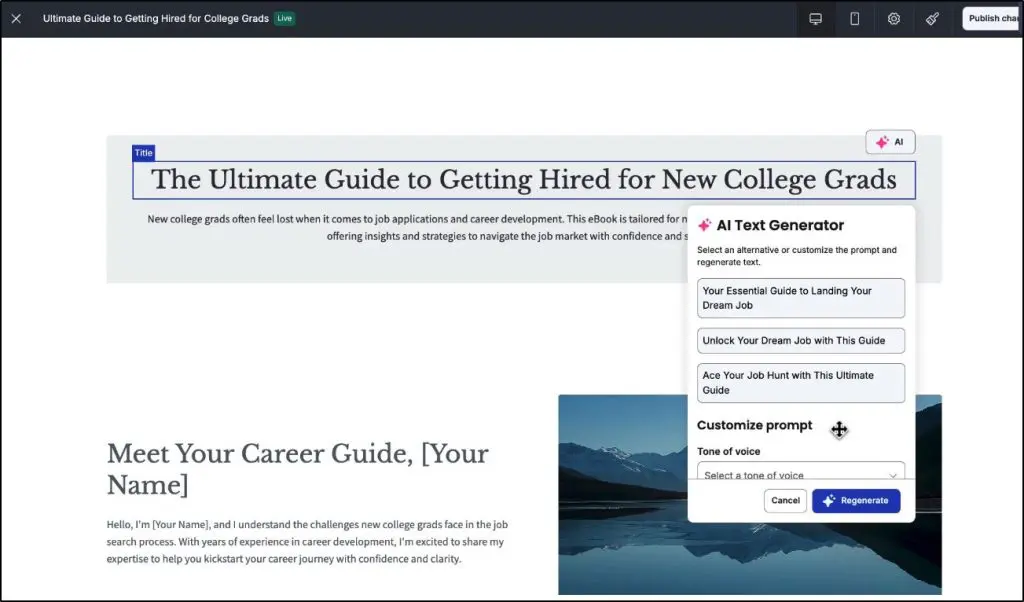Switch to desktop preview icon

tap(815, 18)
